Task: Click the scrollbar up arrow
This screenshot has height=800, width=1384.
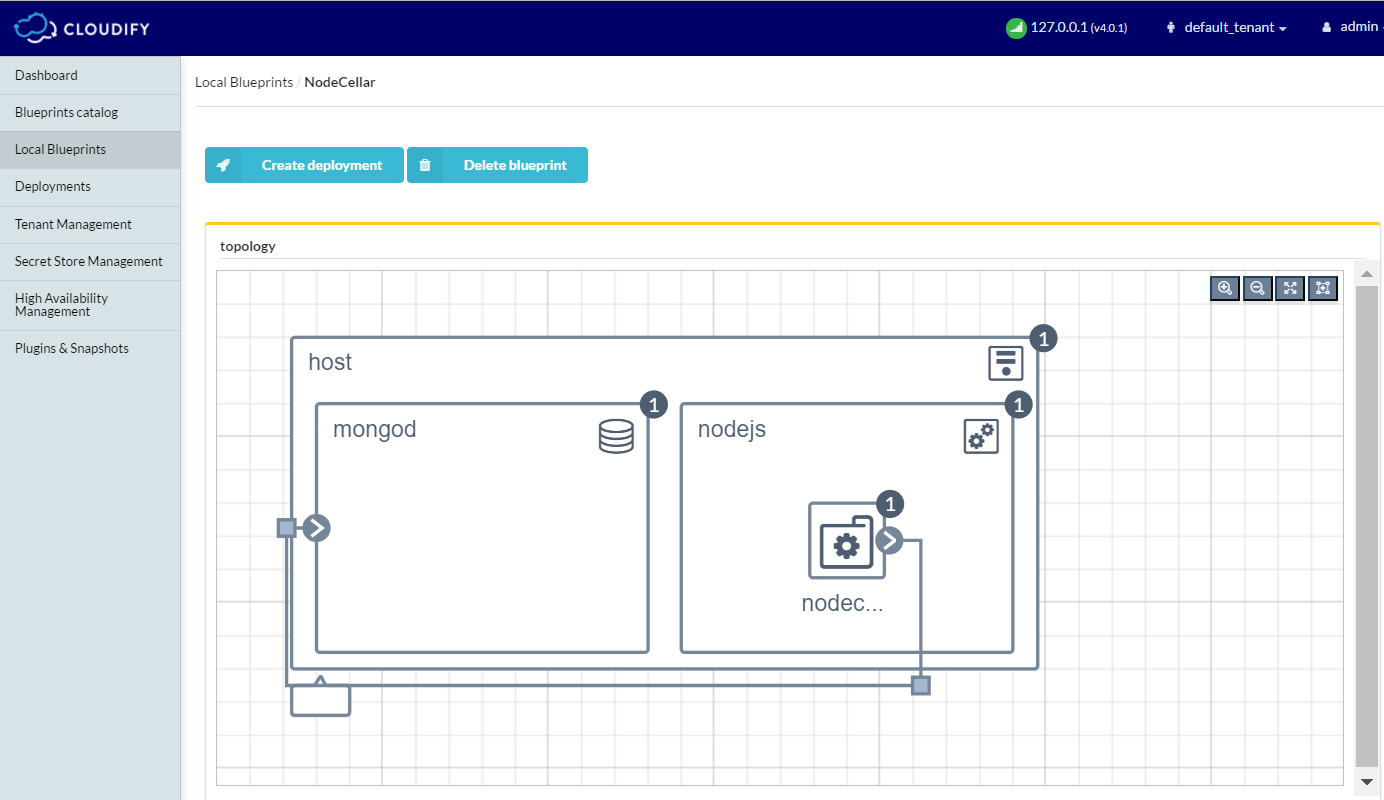Action: tap(1367, 273)
